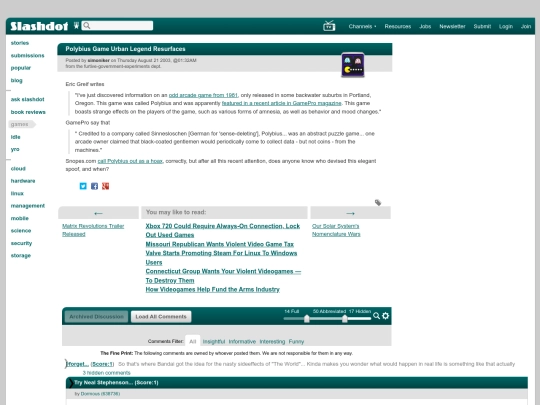
Task: Open security in sidebar
Action: tap(21, 243)
